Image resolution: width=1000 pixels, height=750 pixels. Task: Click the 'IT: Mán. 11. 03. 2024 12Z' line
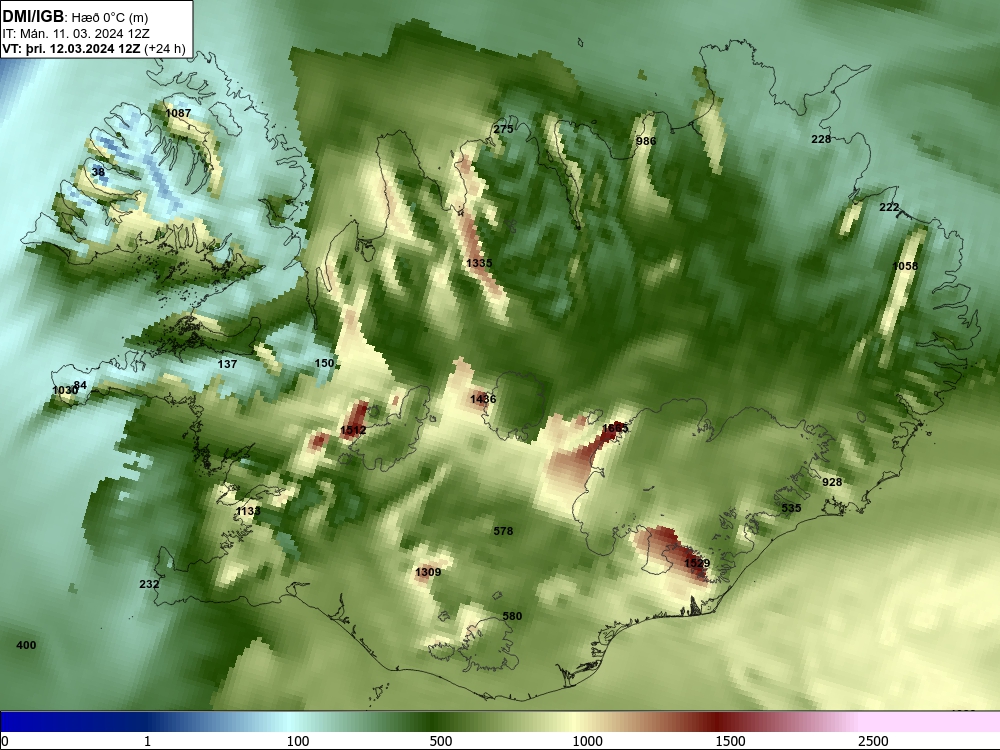(x=76, y=34)
